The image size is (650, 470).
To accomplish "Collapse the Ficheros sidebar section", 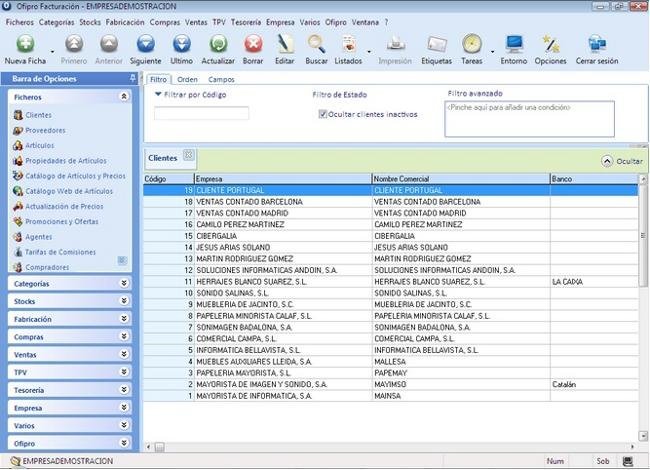I will (124, 97).
